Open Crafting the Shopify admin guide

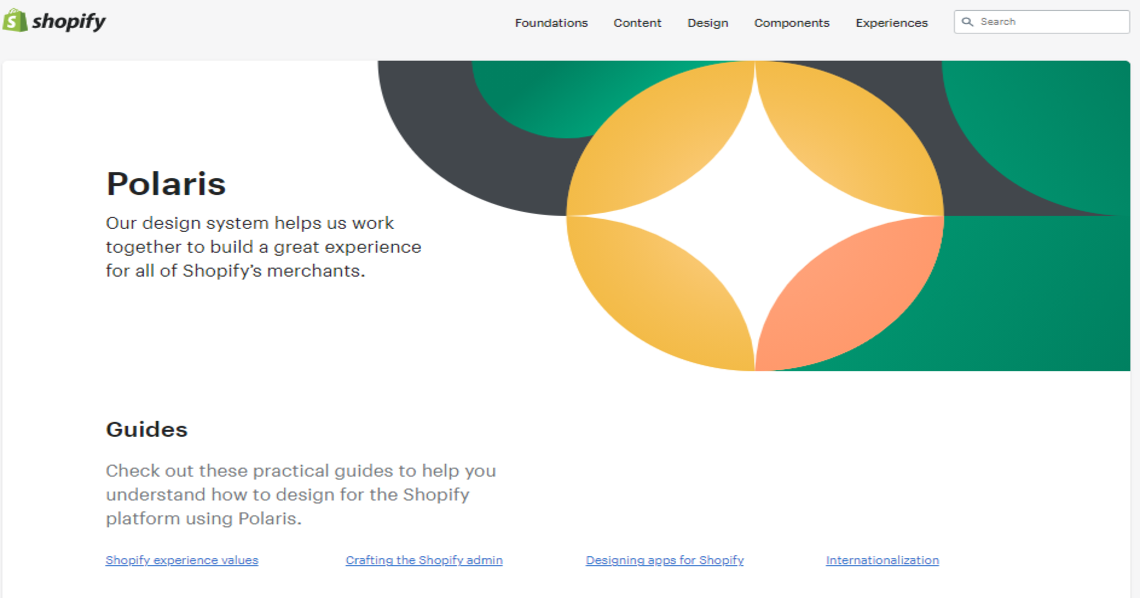click(424, 560)
